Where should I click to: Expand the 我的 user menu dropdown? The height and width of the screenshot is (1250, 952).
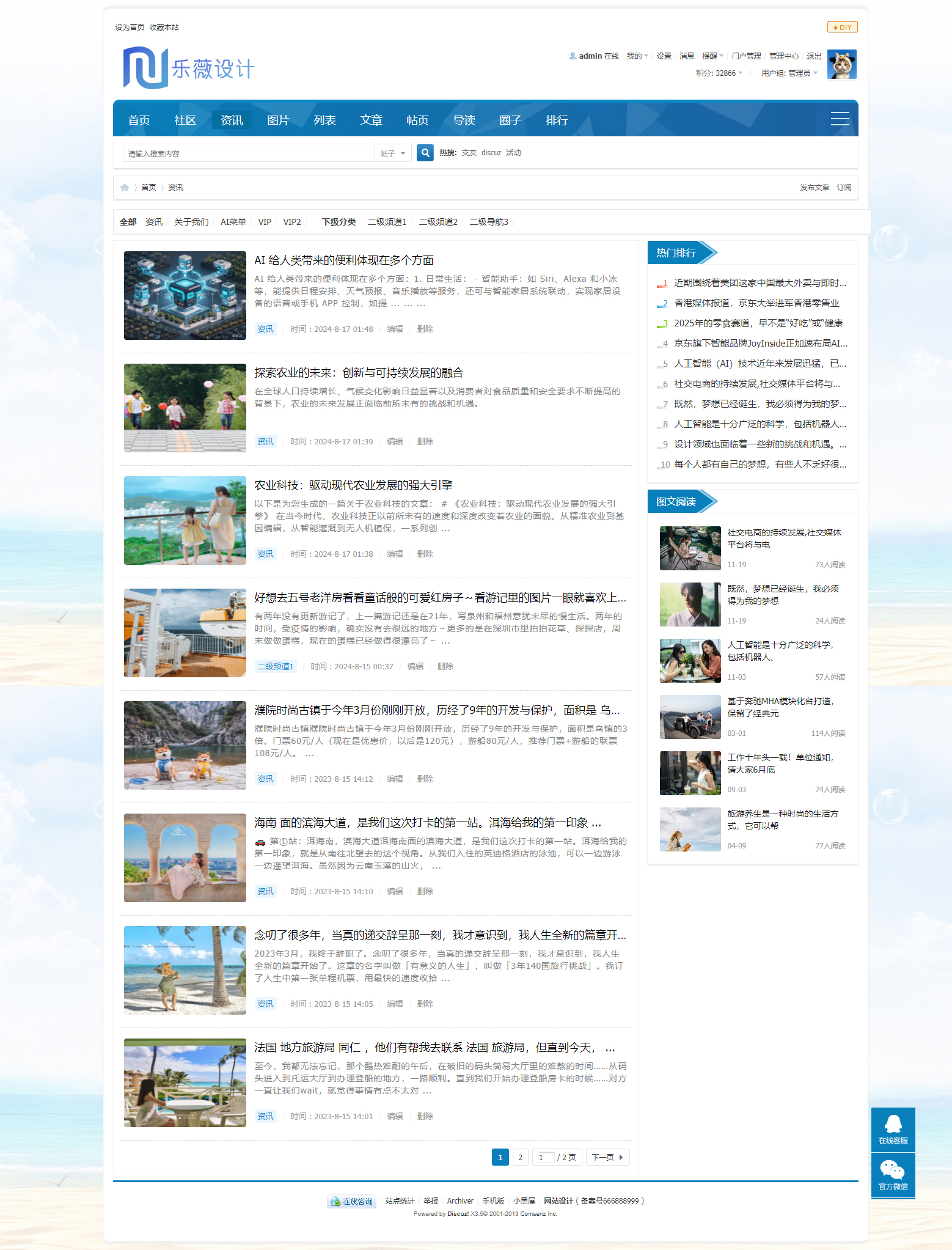637,56
